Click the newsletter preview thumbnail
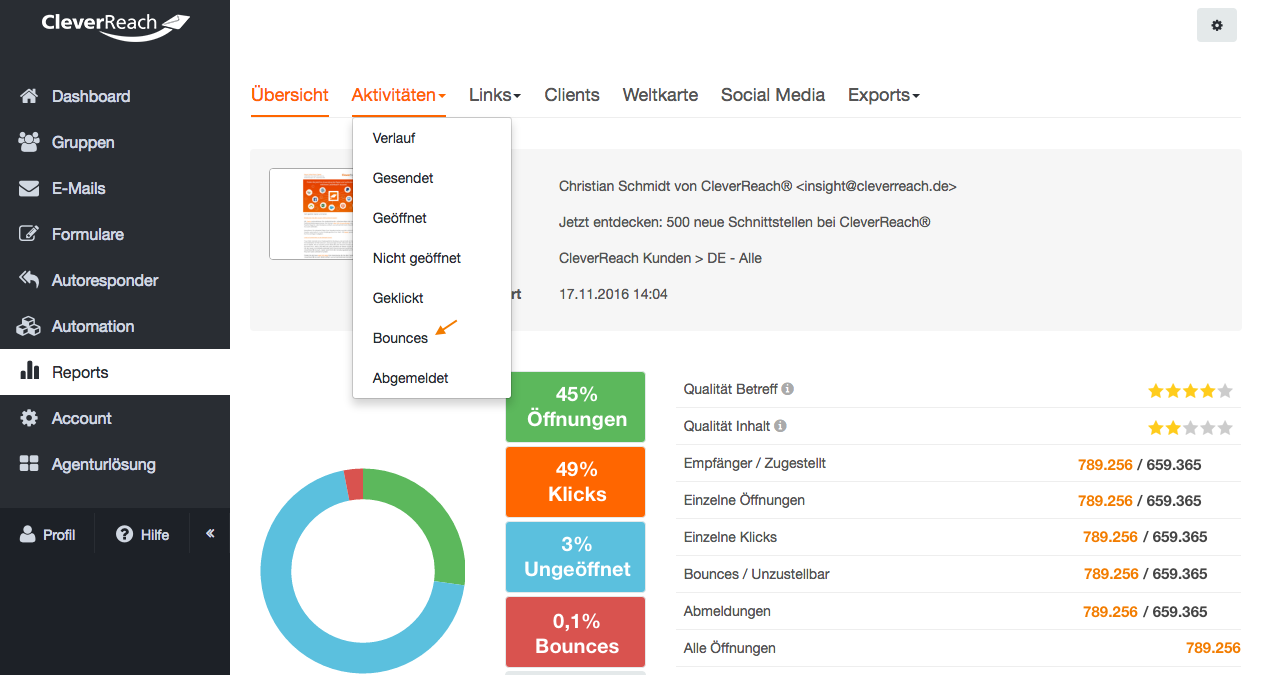 click(x=311, y=214)
